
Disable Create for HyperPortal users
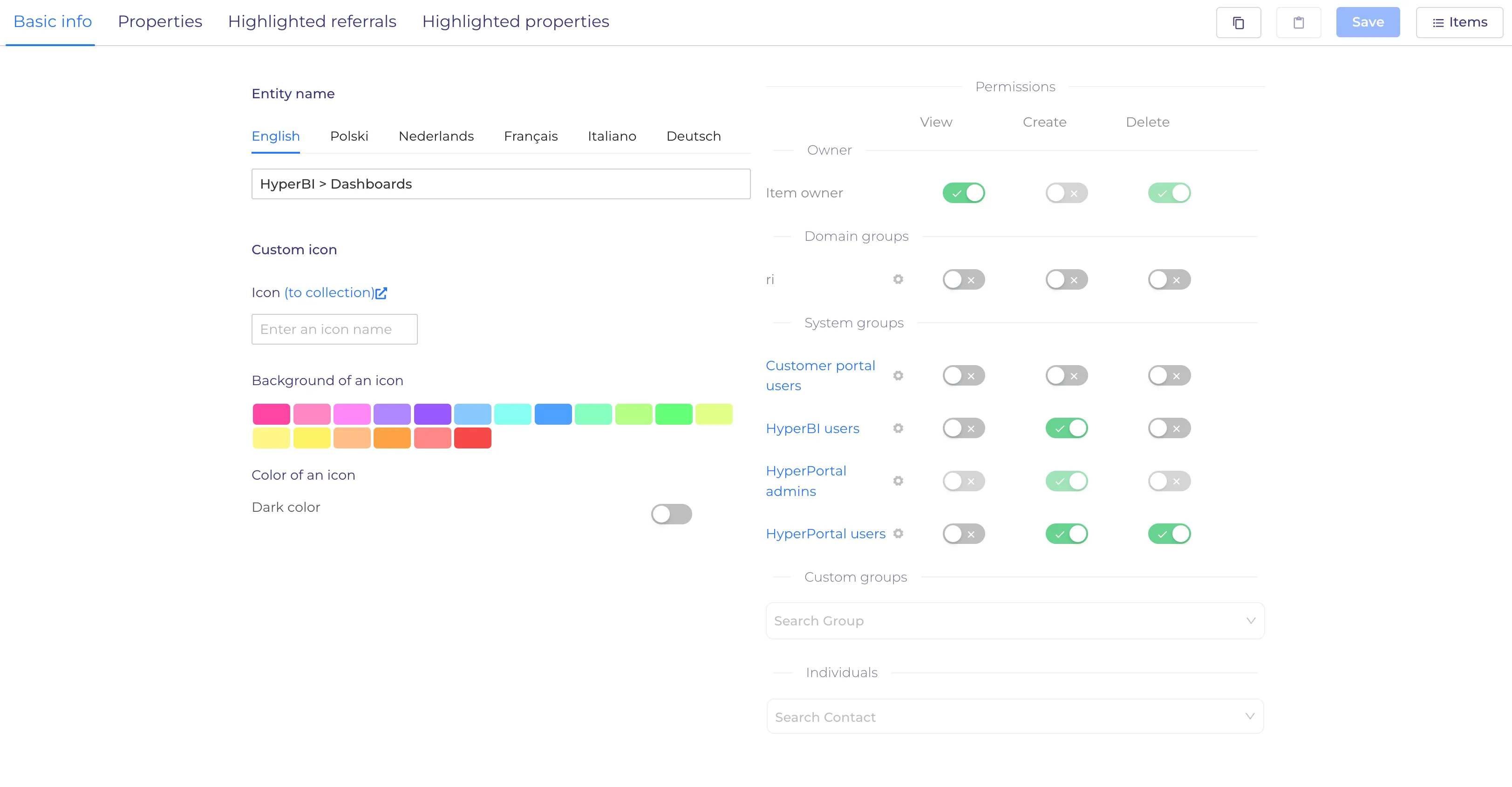tap(1067, 534)
